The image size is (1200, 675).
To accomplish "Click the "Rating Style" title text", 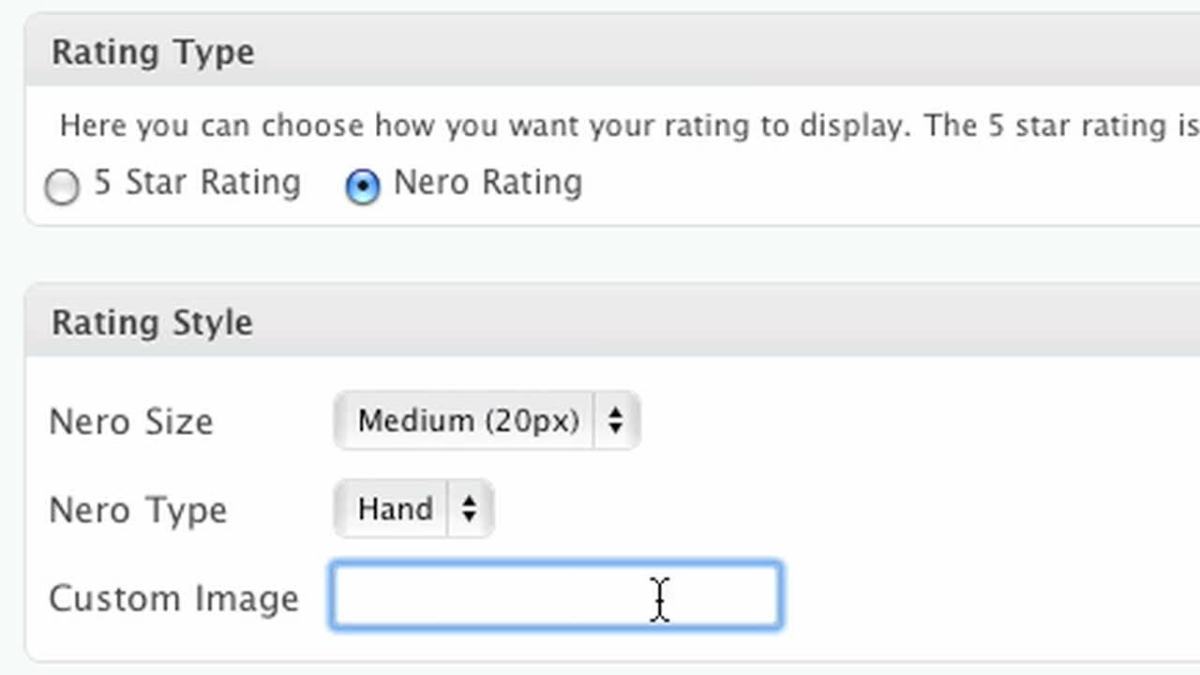I will pyautogui.click(x=152, y=323).
